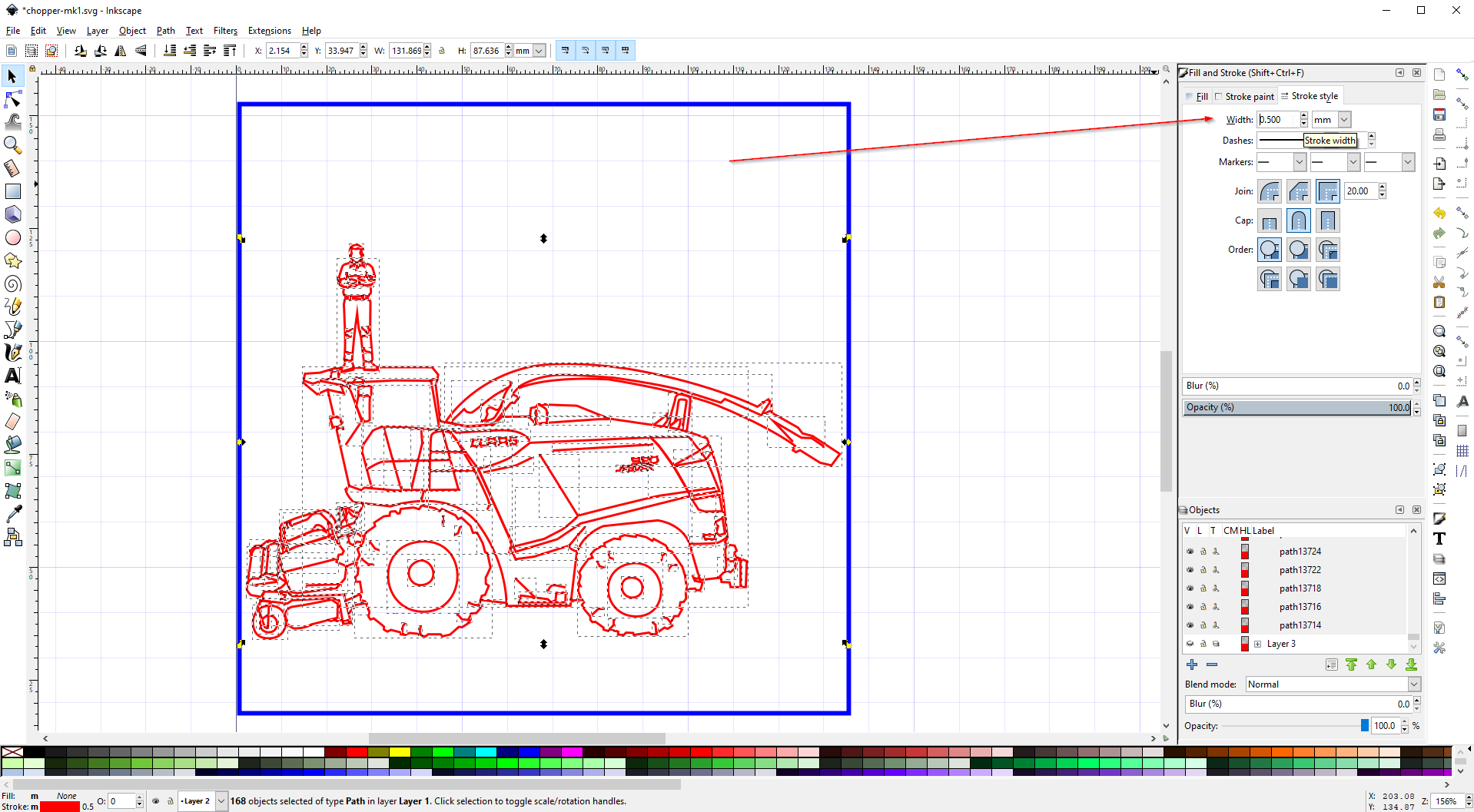Choose the miter join button
This screenshot has height=812, width=1474.
[1327, 191]
